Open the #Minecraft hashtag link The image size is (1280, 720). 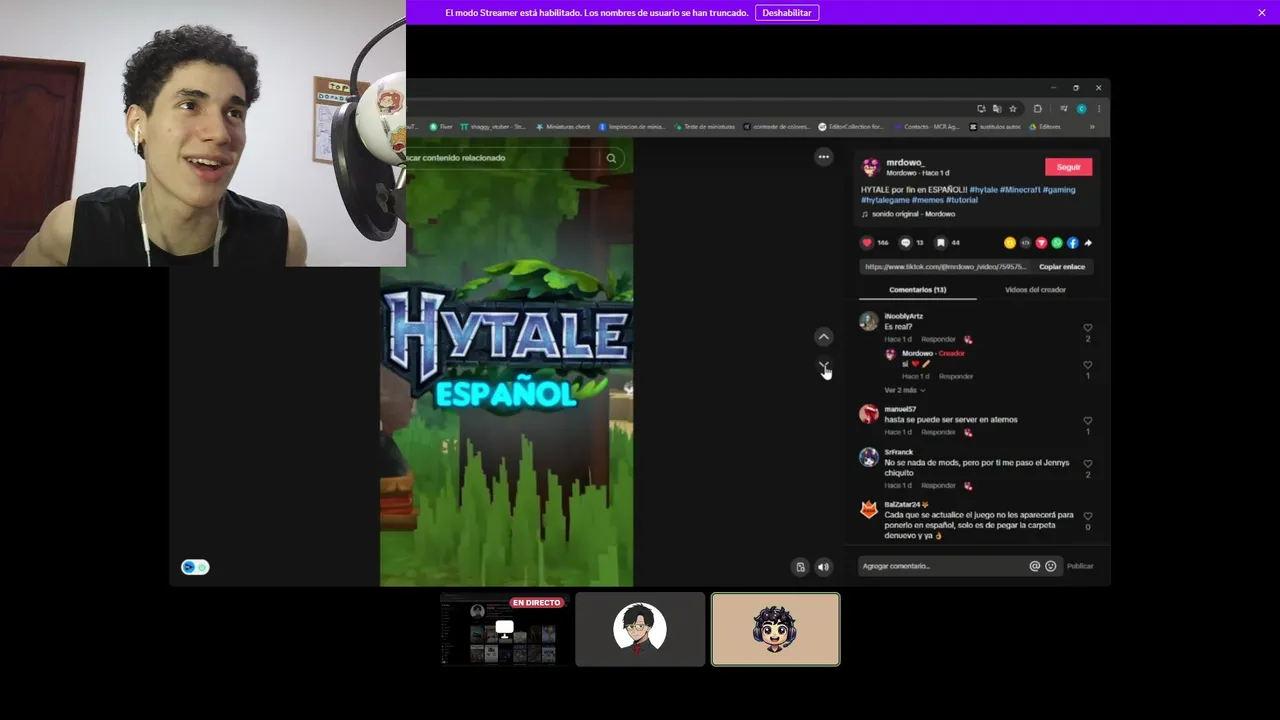point(1019,189)
